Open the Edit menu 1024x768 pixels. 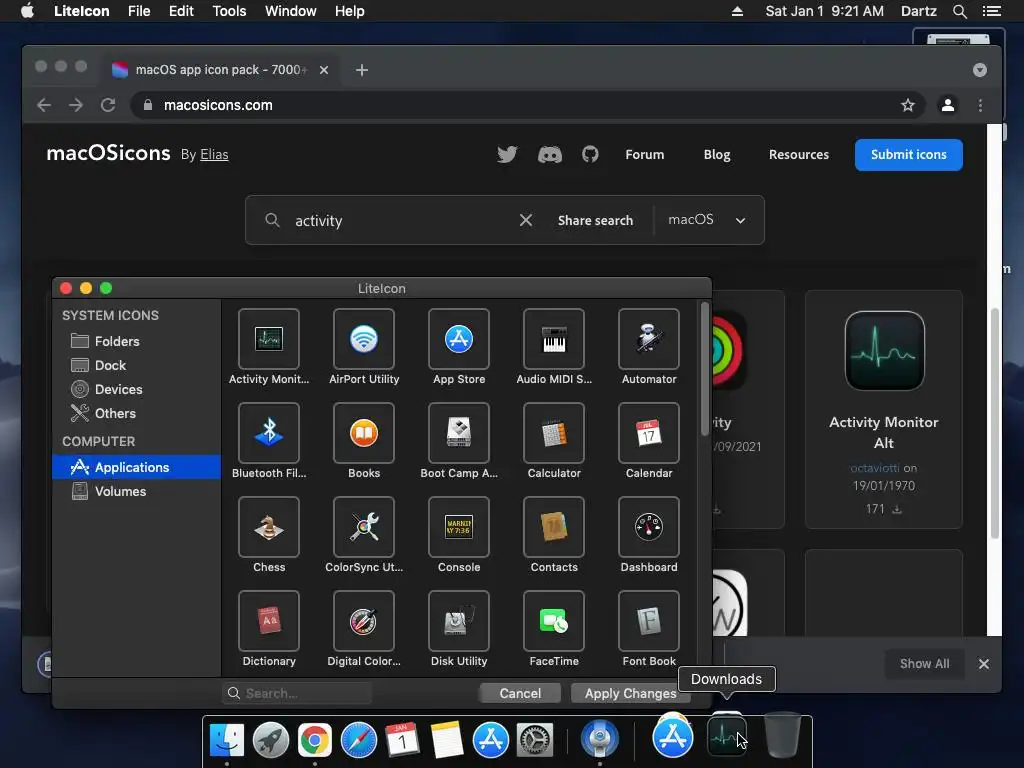(x=181, y=11)
